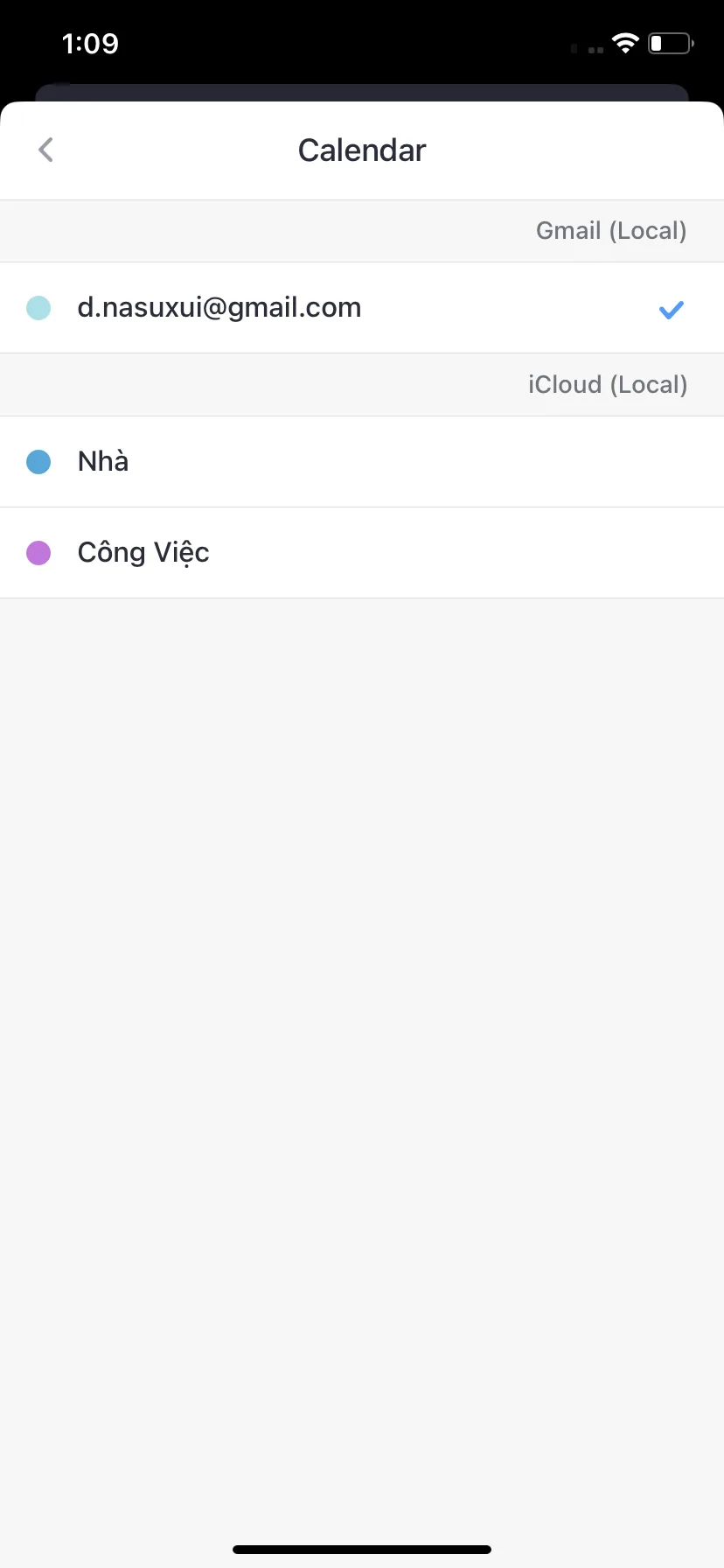Image resolution: width=724 pixels, height=1568 pixels.
Task: Tap the cellular signal dots icon
Action: pyautogui.click(x=588, y=49)
